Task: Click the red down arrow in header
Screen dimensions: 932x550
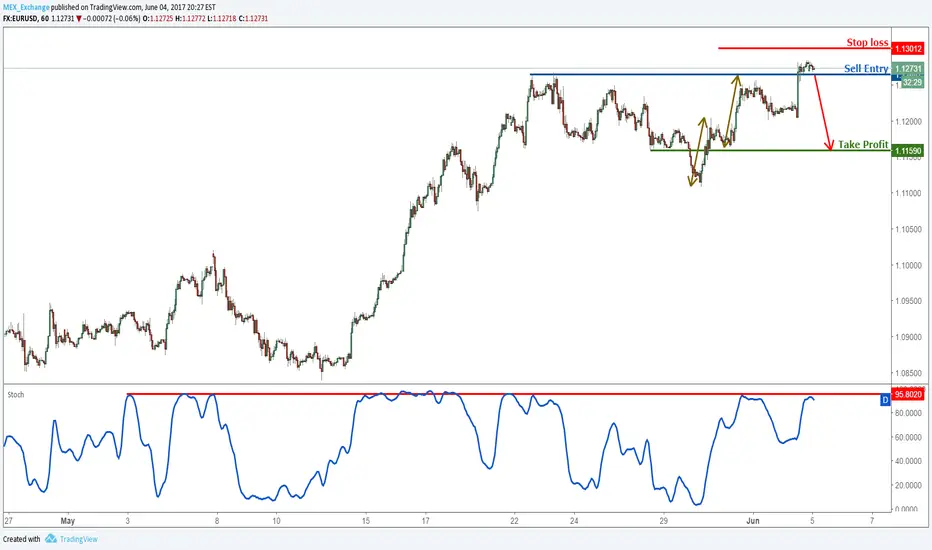Action: [79, 18]
